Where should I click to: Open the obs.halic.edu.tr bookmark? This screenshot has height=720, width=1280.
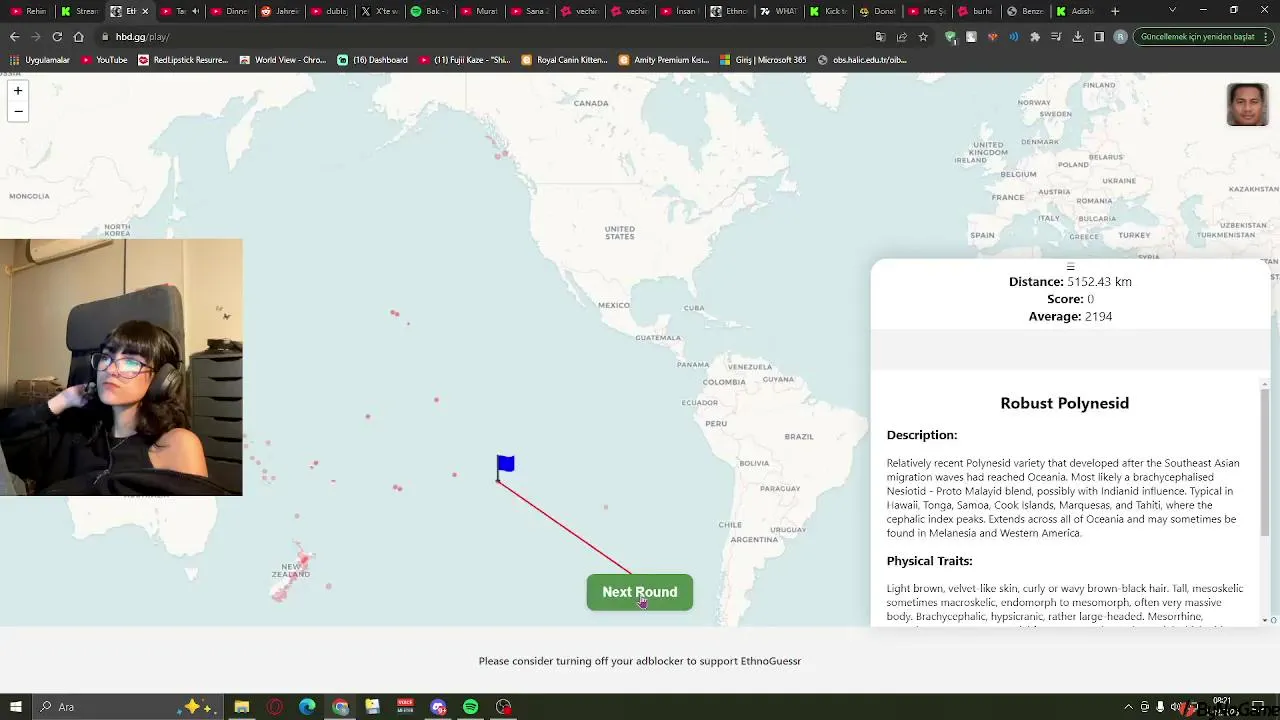point(862,60)
